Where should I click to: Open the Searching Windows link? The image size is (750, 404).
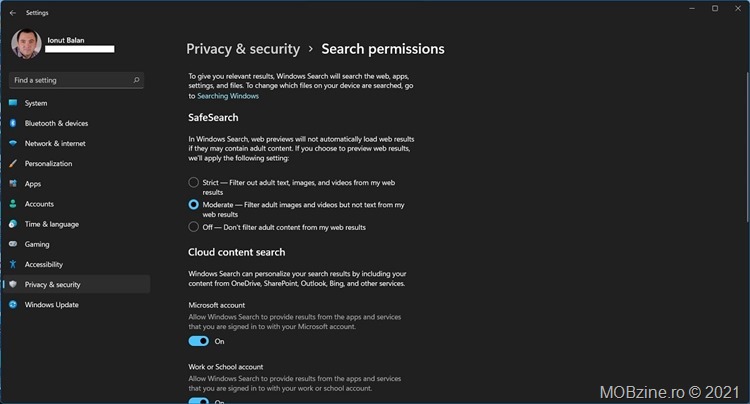click(228, 96)
